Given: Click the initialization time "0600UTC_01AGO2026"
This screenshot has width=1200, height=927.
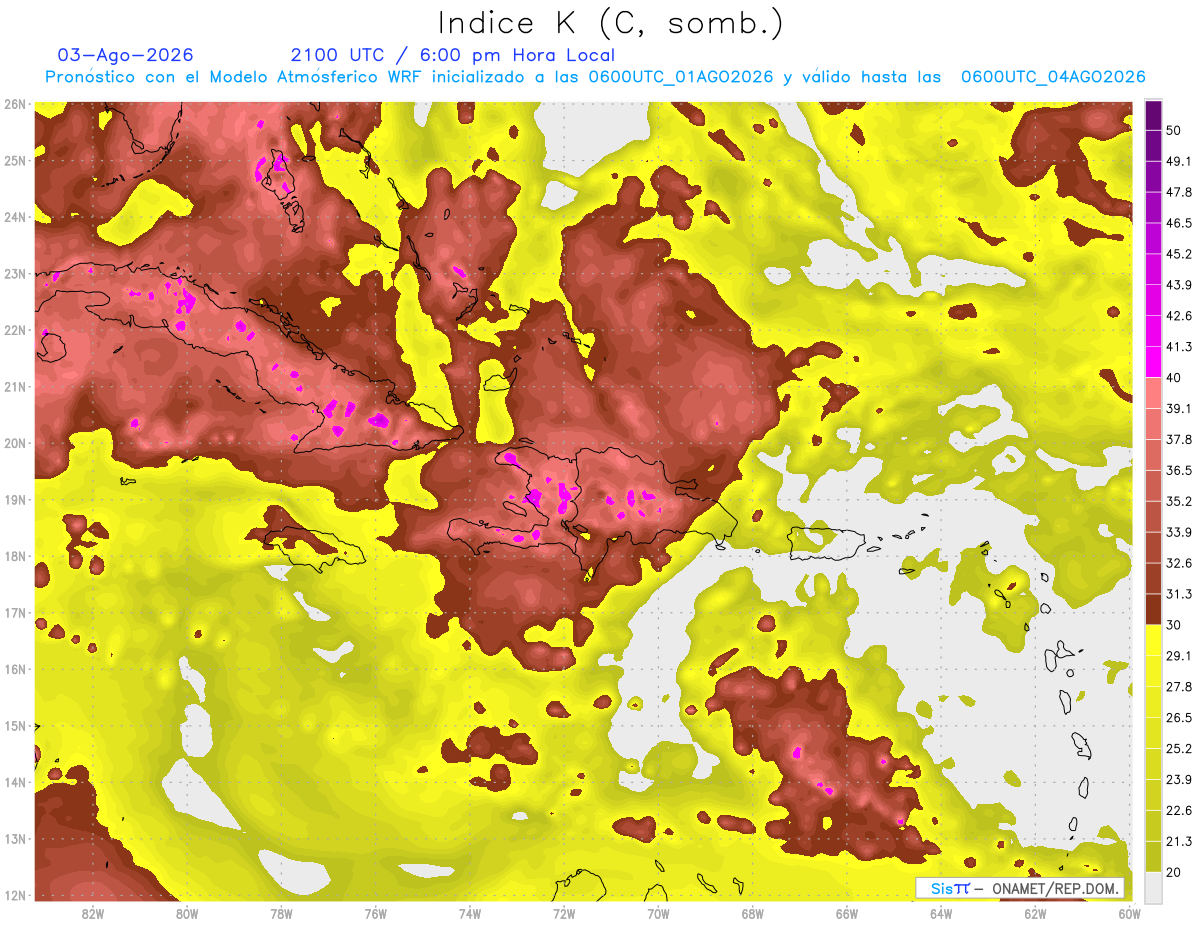Looking at the screenshot, I should (681, 77).
